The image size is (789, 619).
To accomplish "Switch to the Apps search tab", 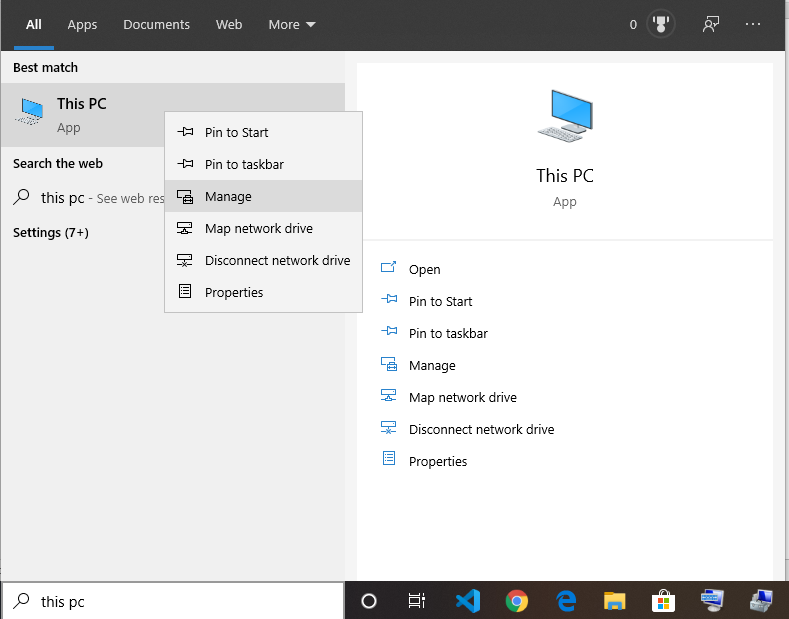I will (82, 25).
